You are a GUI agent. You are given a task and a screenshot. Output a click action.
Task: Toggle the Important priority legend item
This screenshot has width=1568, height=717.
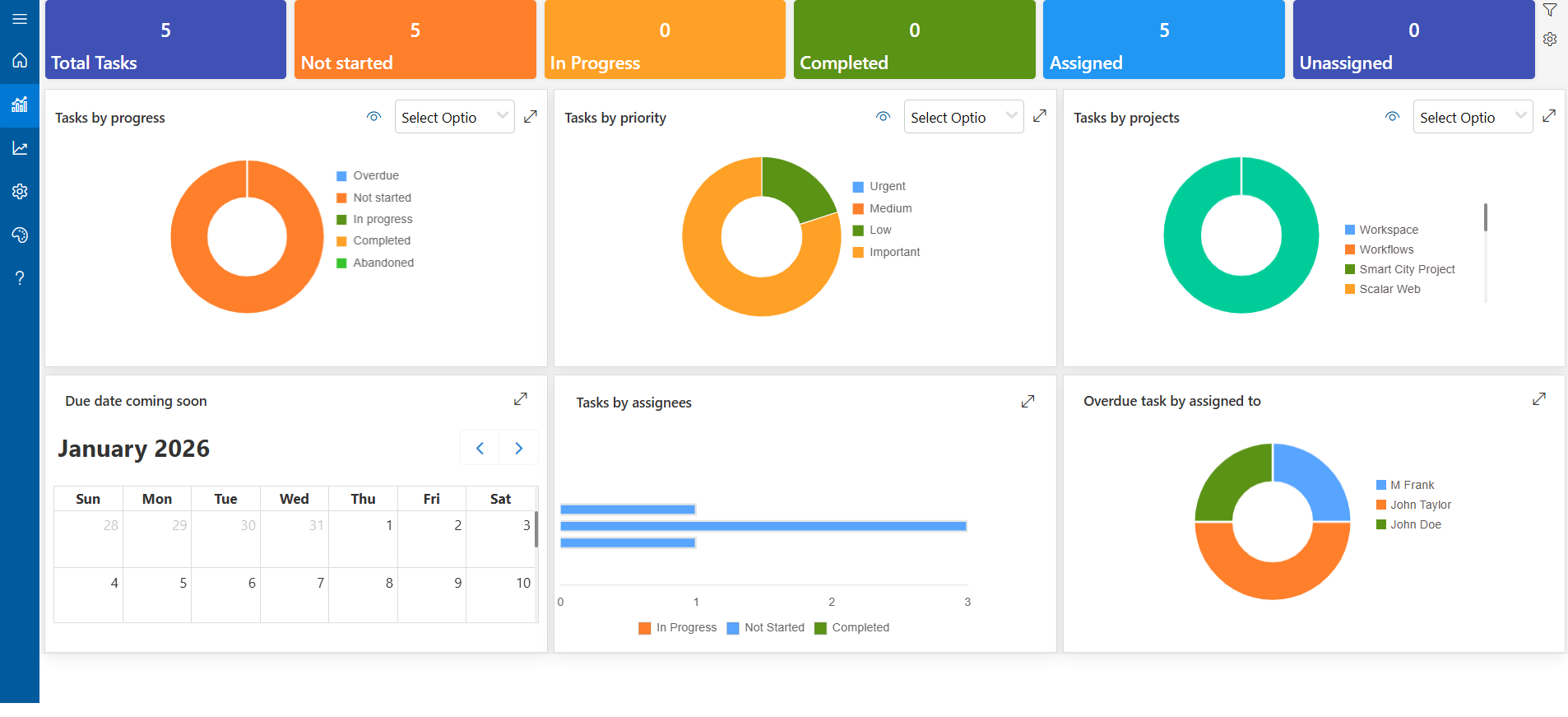coord(887,252)
